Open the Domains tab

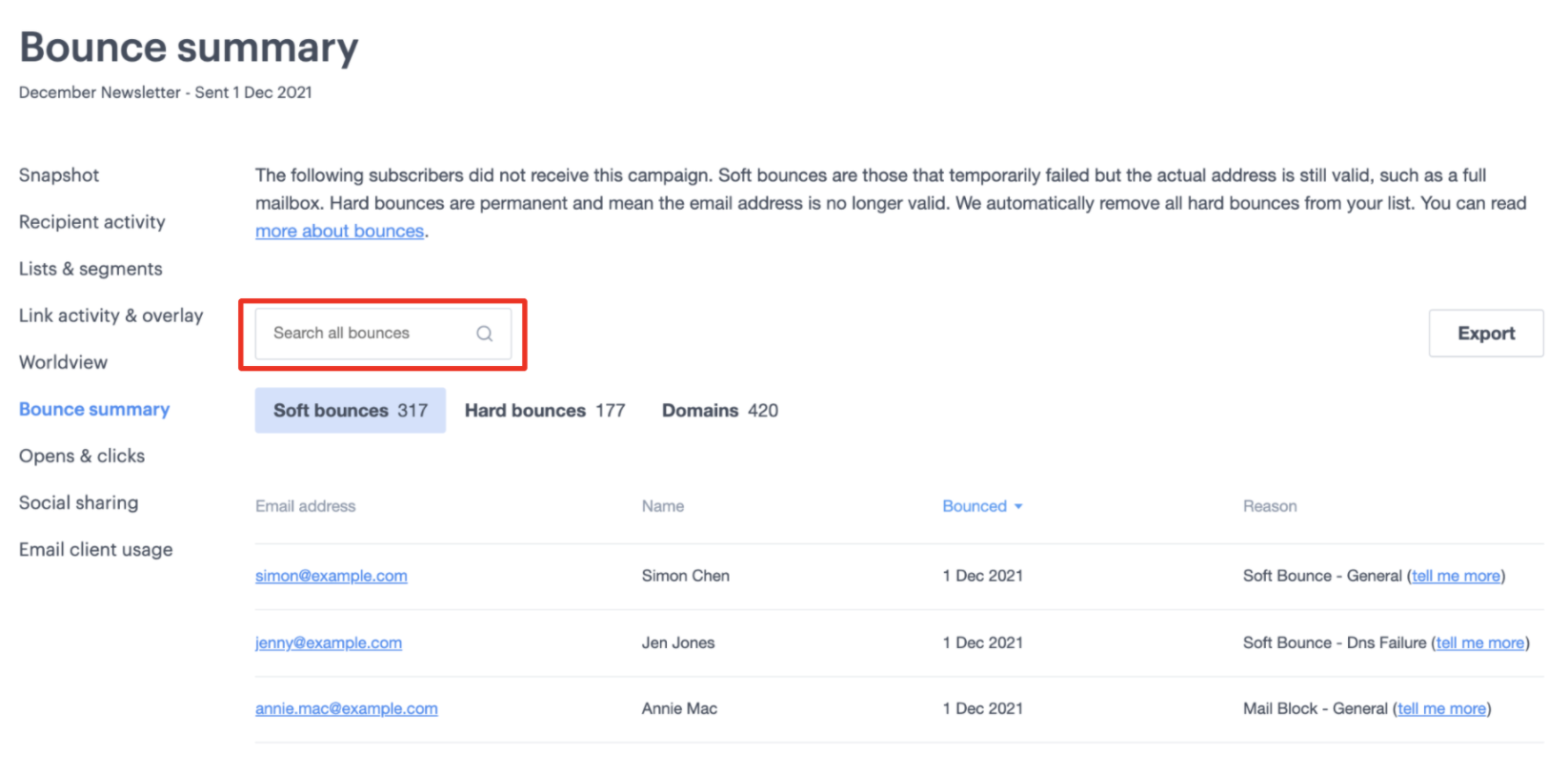click(719, 411)
